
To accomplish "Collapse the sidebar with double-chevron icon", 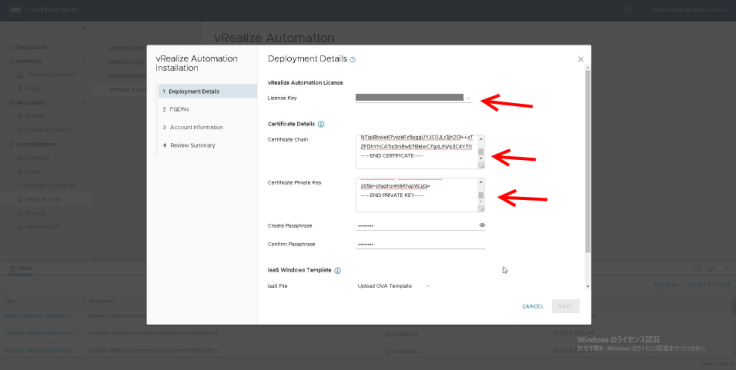I will [84, 29].
